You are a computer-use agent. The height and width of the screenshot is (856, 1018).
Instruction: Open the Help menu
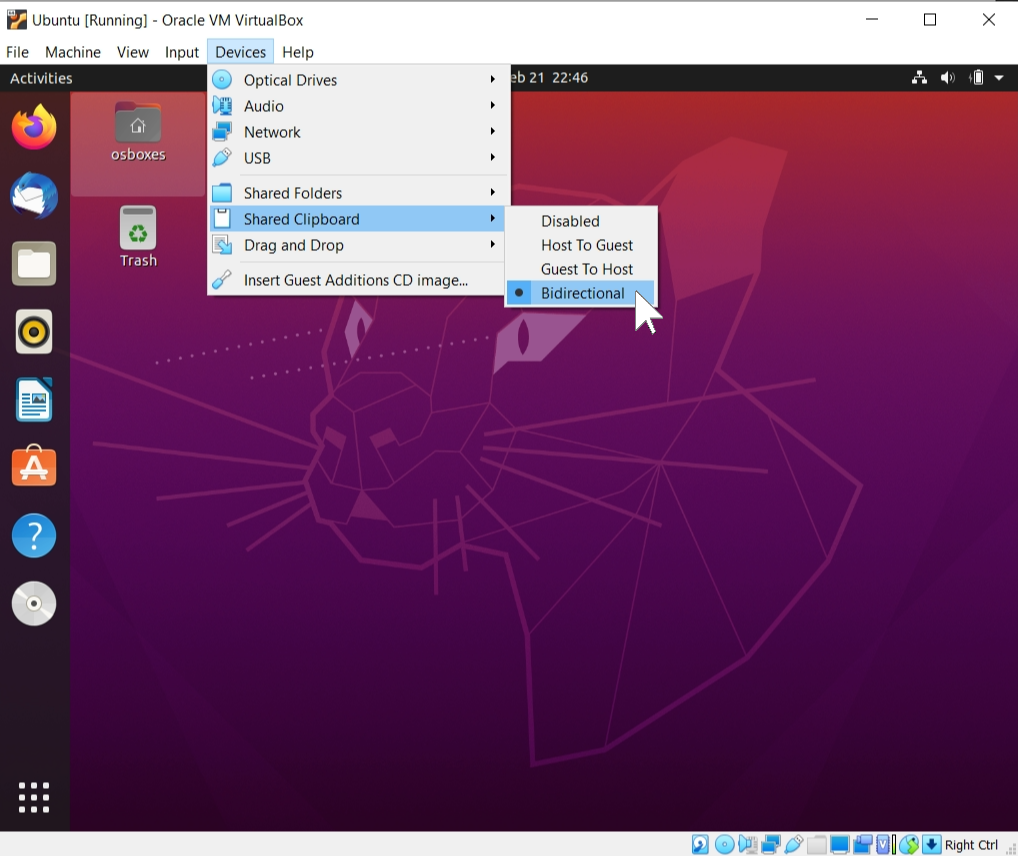298,52
